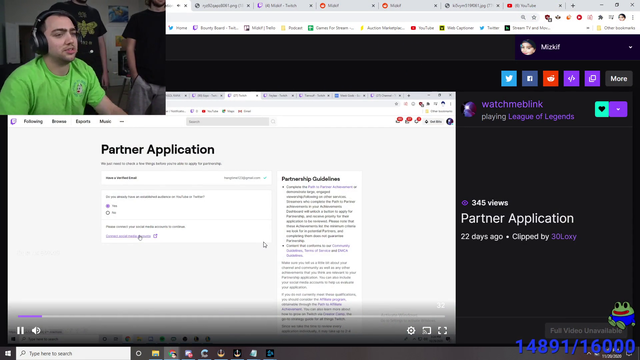Image resolution: width=640 pixels, height=360 pixels.
Task: Click the More share button
Action: tap(618, 78)
